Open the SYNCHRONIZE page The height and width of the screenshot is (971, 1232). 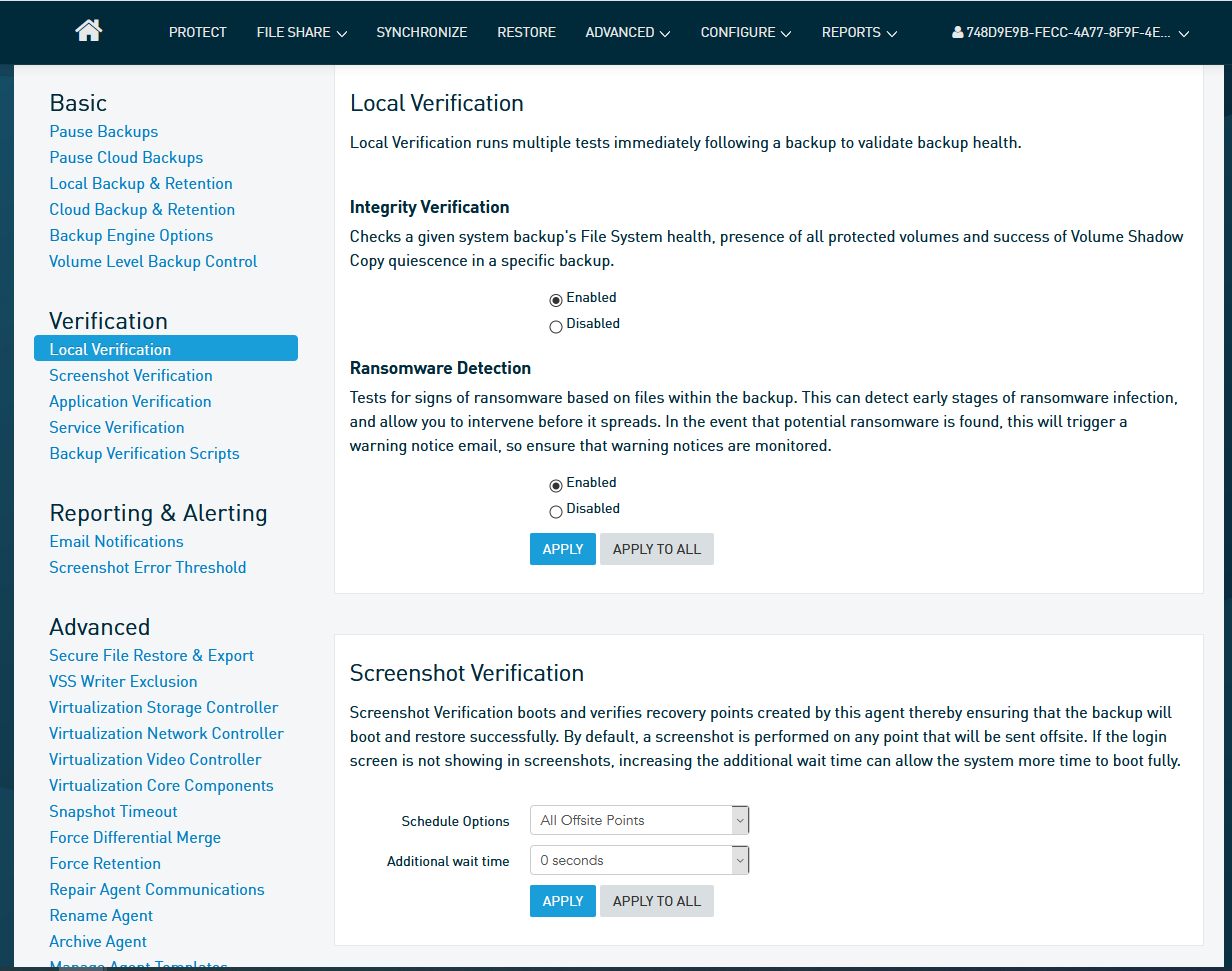[422, 32]
